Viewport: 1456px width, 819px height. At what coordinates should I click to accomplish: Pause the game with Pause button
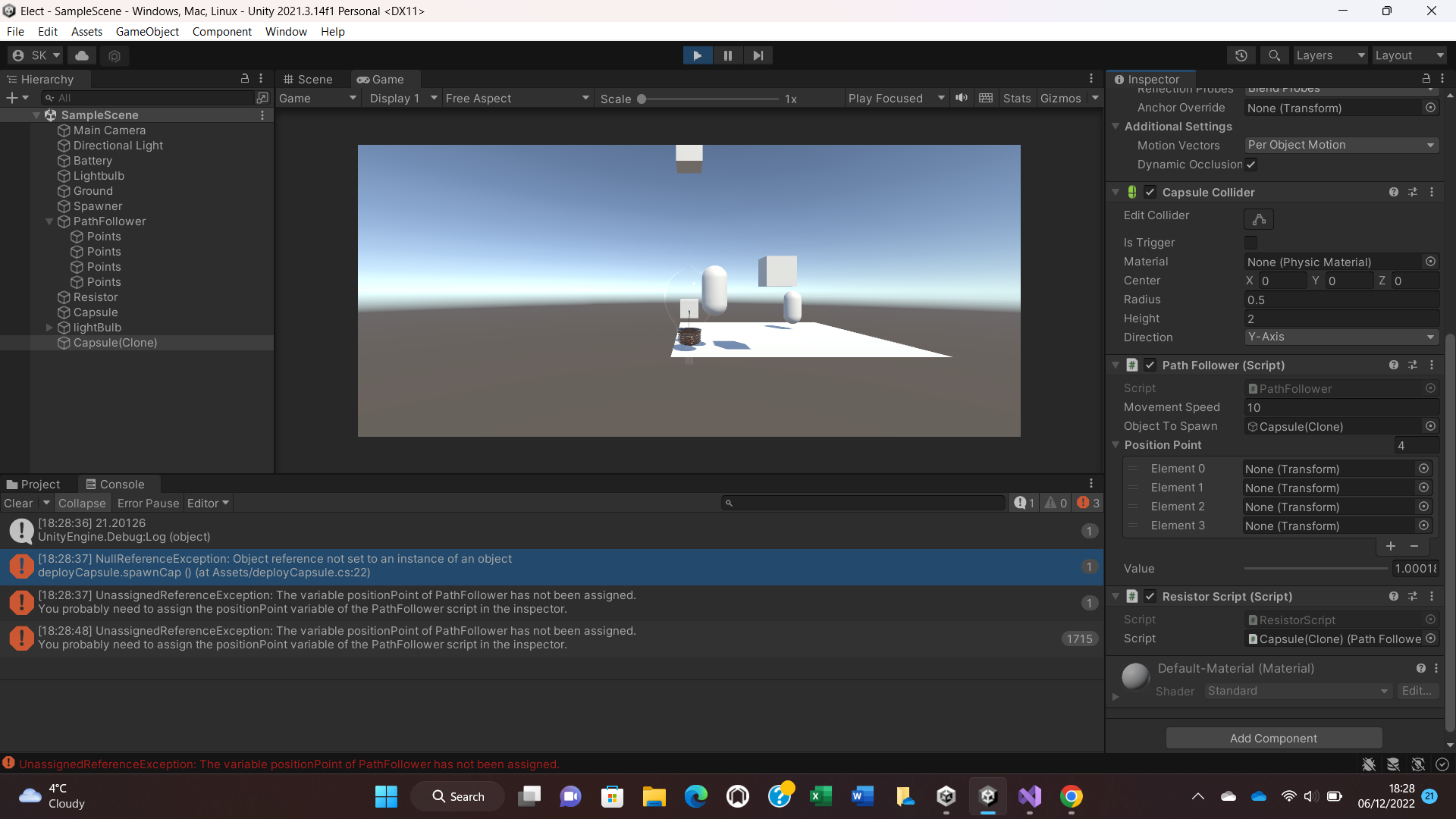pos(727,55)
